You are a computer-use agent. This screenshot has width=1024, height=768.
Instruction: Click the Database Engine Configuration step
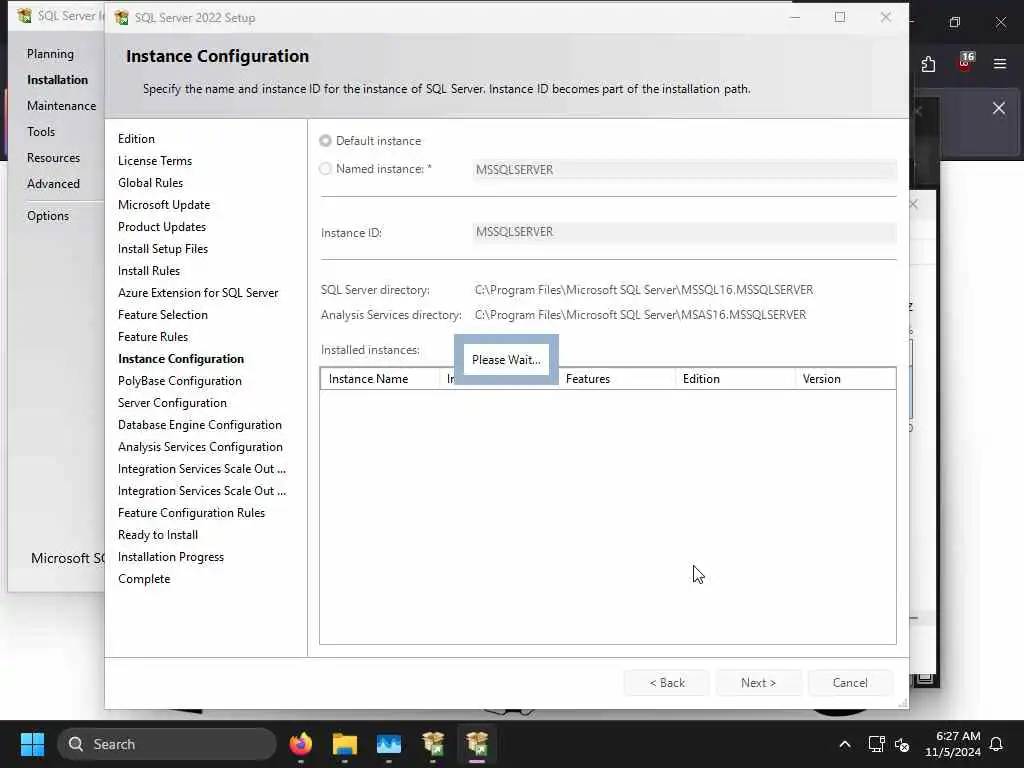[x=200, y=424]
